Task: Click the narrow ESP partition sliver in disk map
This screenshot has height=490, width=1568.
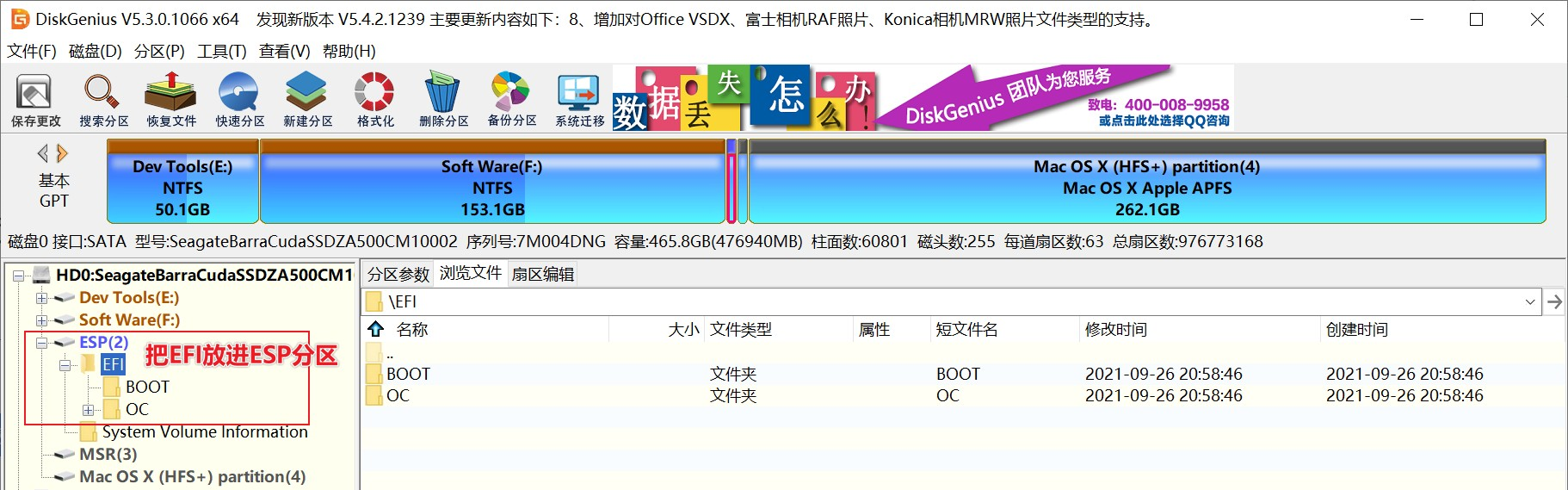Action: tap(732, 183)
